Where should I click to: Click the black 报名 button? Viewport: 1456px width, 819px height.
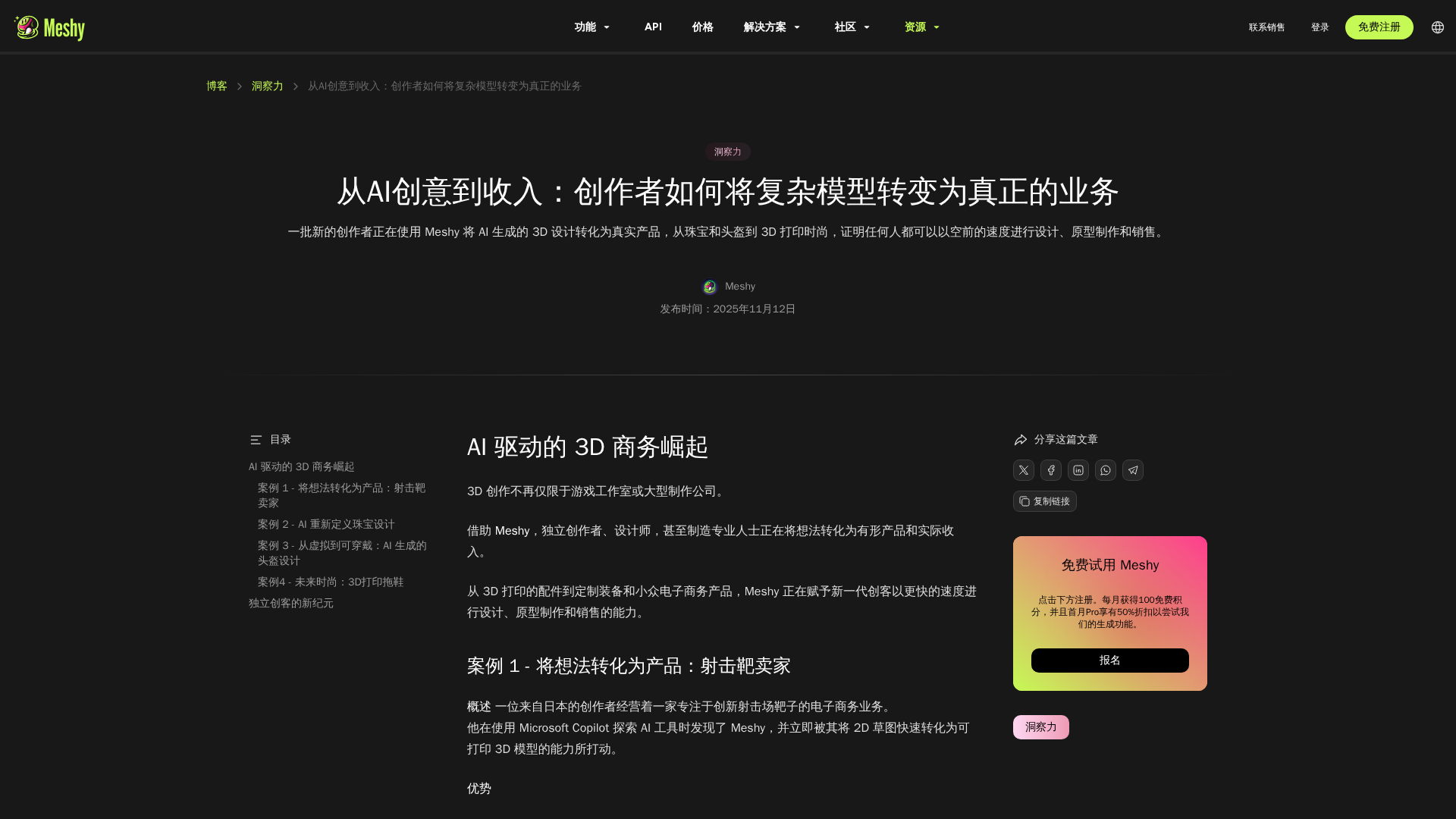(1109, 661)
